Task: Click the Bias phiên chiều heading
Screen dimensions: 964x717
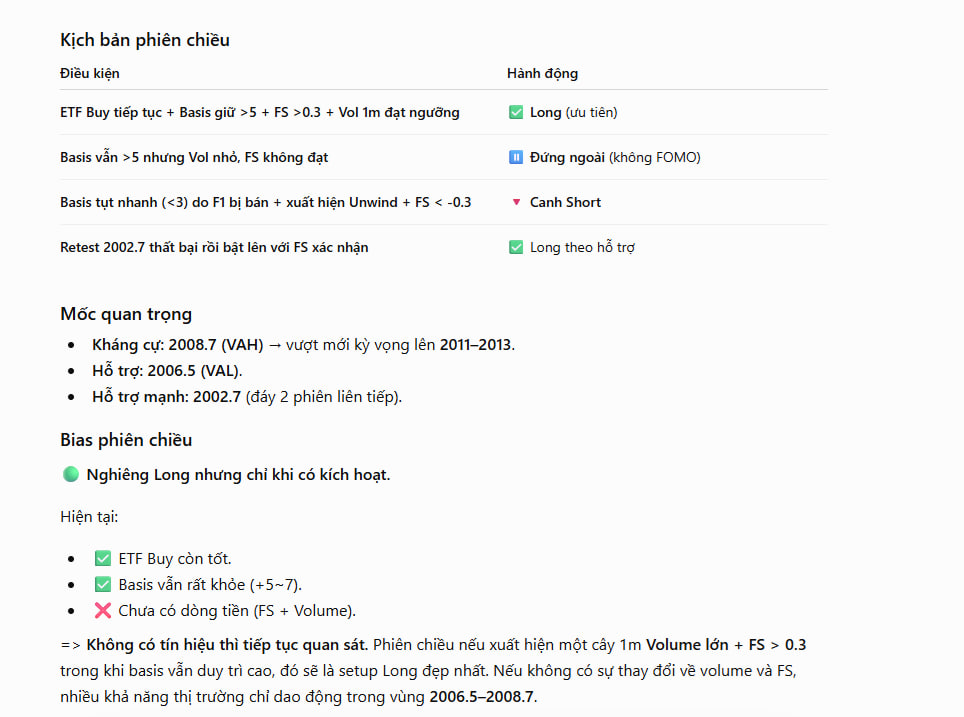Action: click(126, 440)
